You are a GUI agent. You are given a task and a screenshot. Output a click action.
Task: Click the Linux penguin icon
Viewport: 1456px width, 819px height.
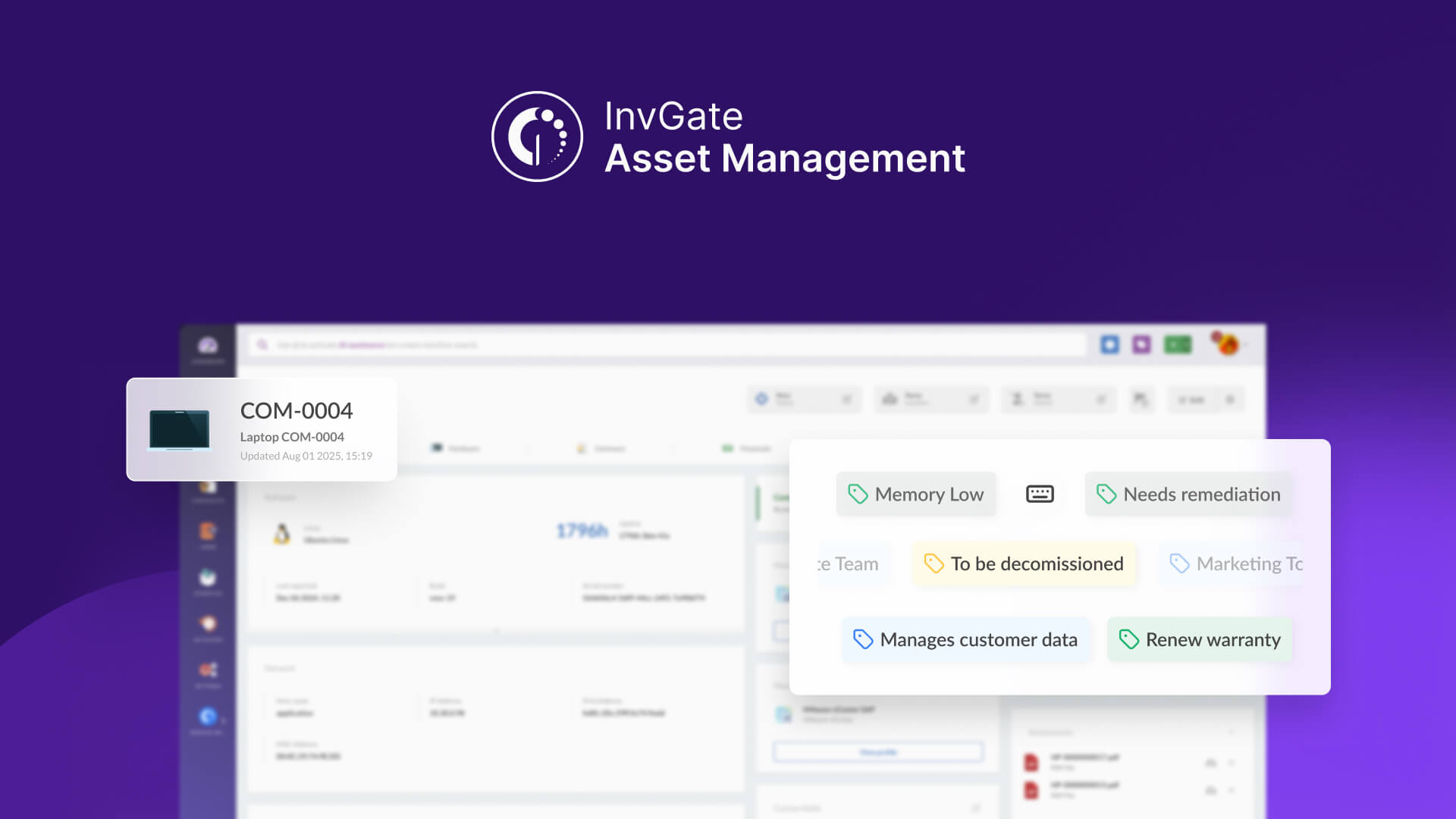pos(282,534)
